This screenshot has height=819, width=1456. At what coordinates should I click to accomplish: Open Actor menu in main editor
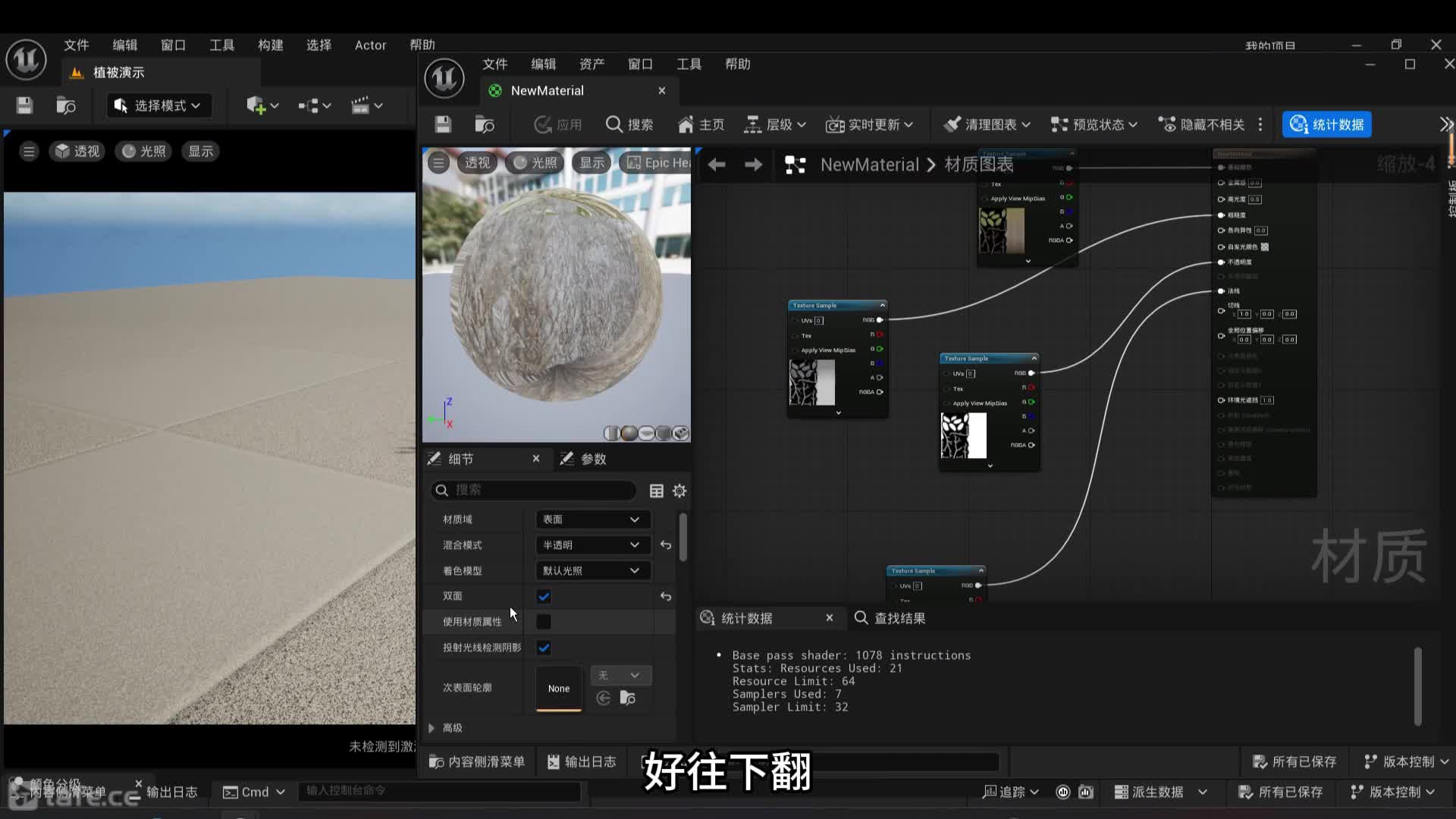point(371,45)
